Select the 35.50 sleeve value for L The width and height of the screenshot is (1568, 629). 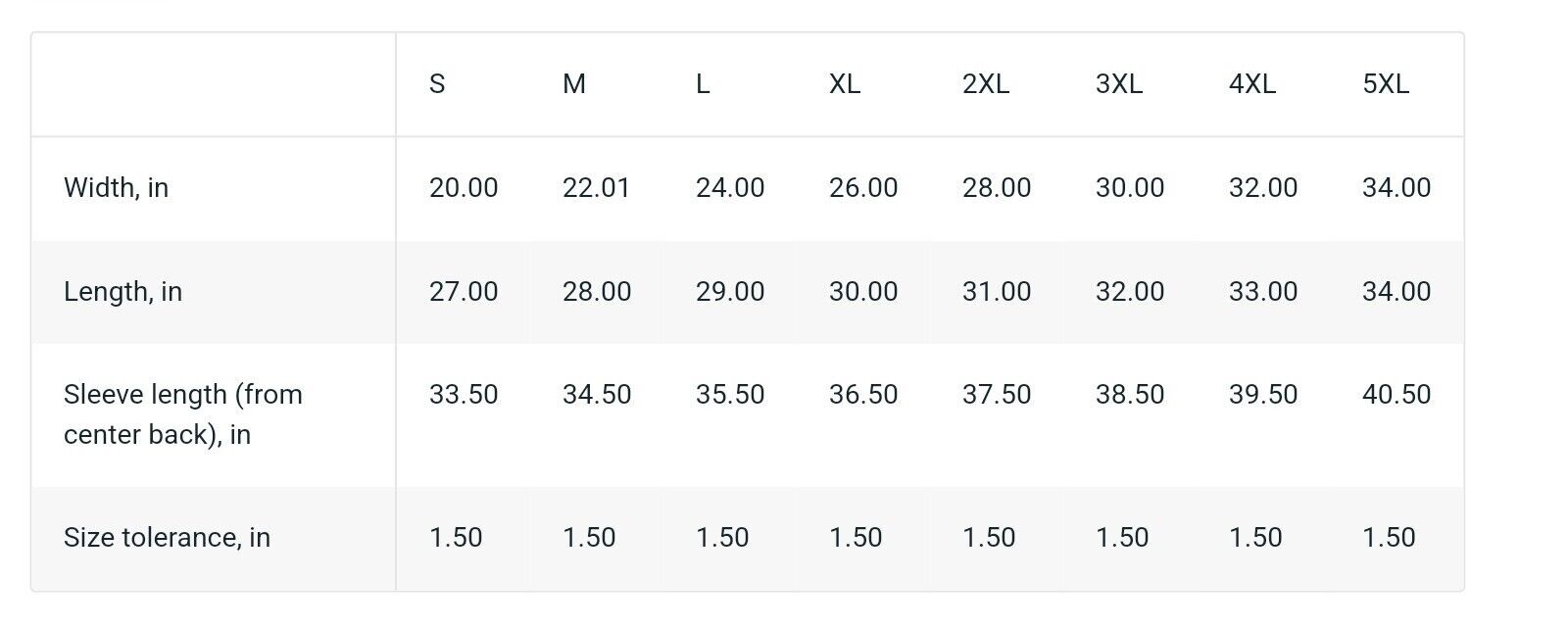pyautogui.click(x=730, y=395)
